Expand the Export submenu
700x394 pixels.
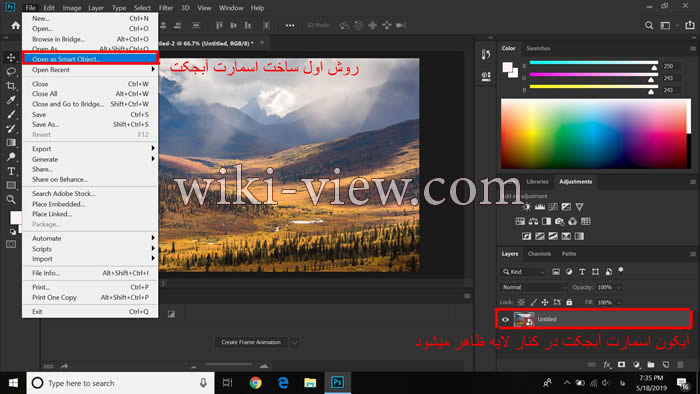pyautogui.click(x=90, y=149)
